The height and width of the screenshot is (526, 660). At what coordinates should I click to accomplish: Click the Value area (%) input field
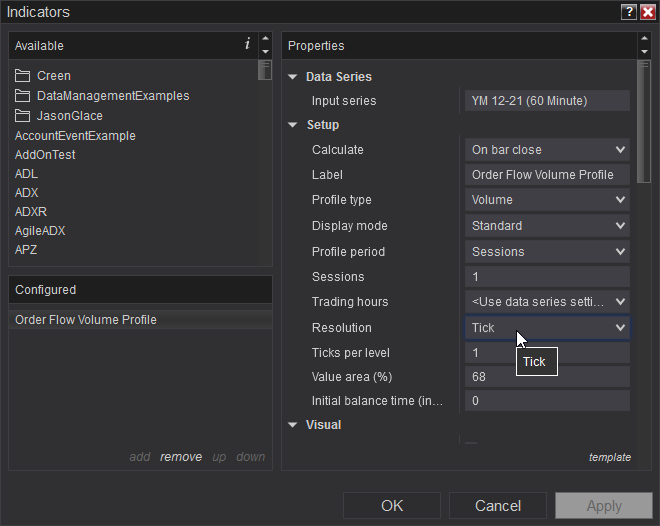(x=547, y=377)
